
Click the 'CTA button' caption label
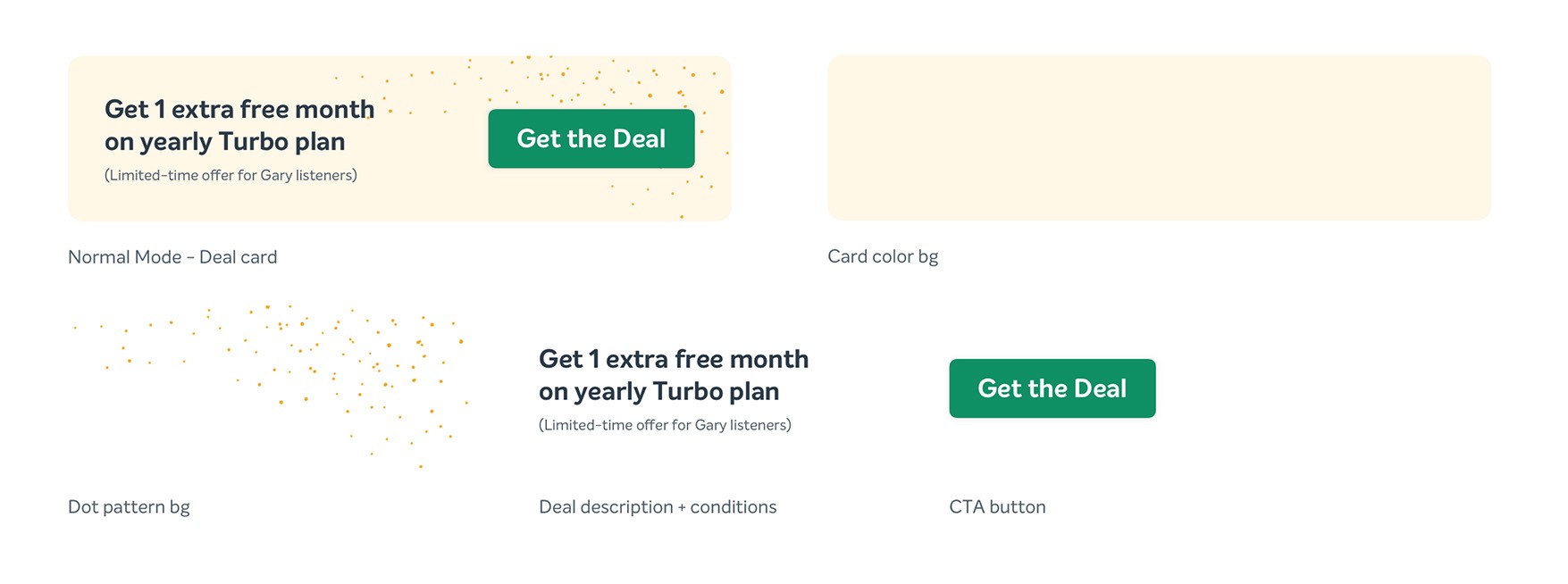[997, 507]
